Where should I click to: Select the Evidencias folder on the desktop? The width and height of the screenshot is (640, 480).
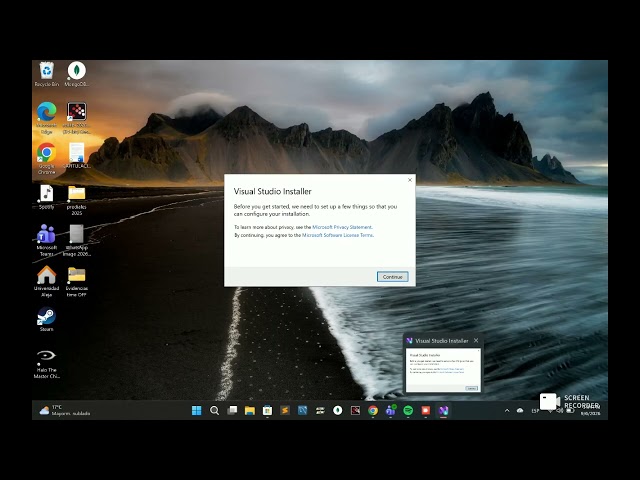tap(76, 281)
